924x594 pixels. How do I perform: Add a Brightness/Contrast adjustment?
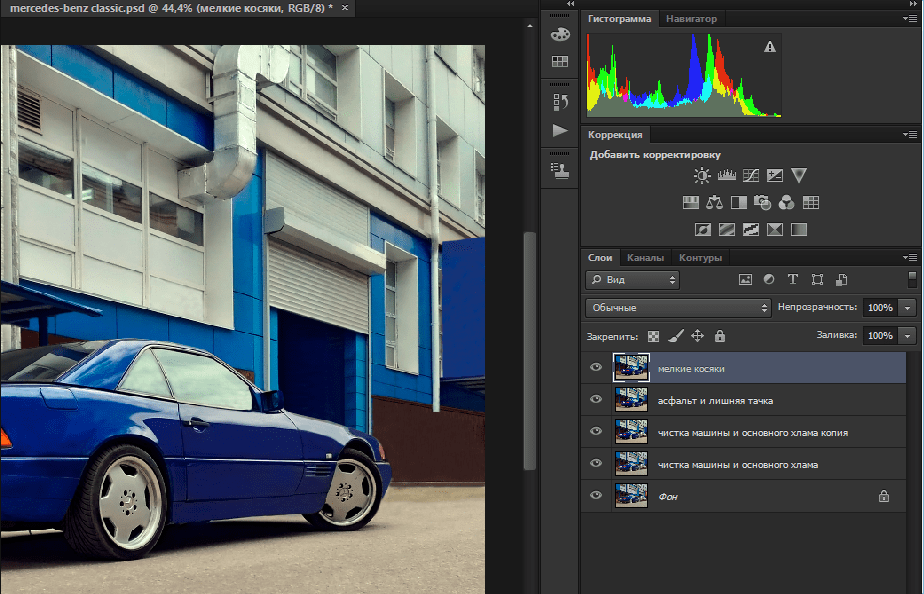(x=702, y=175)
